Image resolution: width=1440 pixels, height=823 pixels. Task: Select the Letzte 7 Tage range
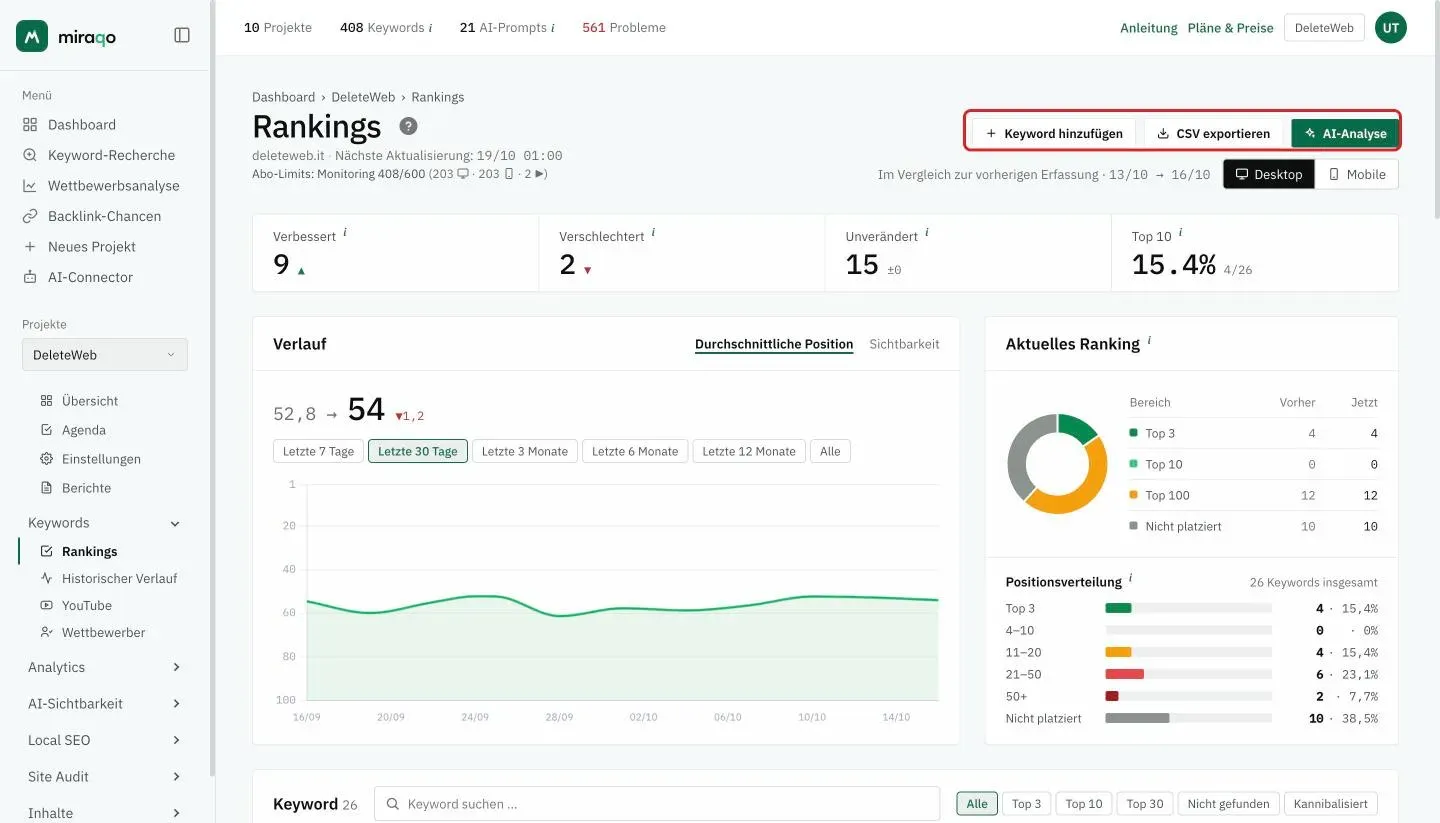point(318,451)
